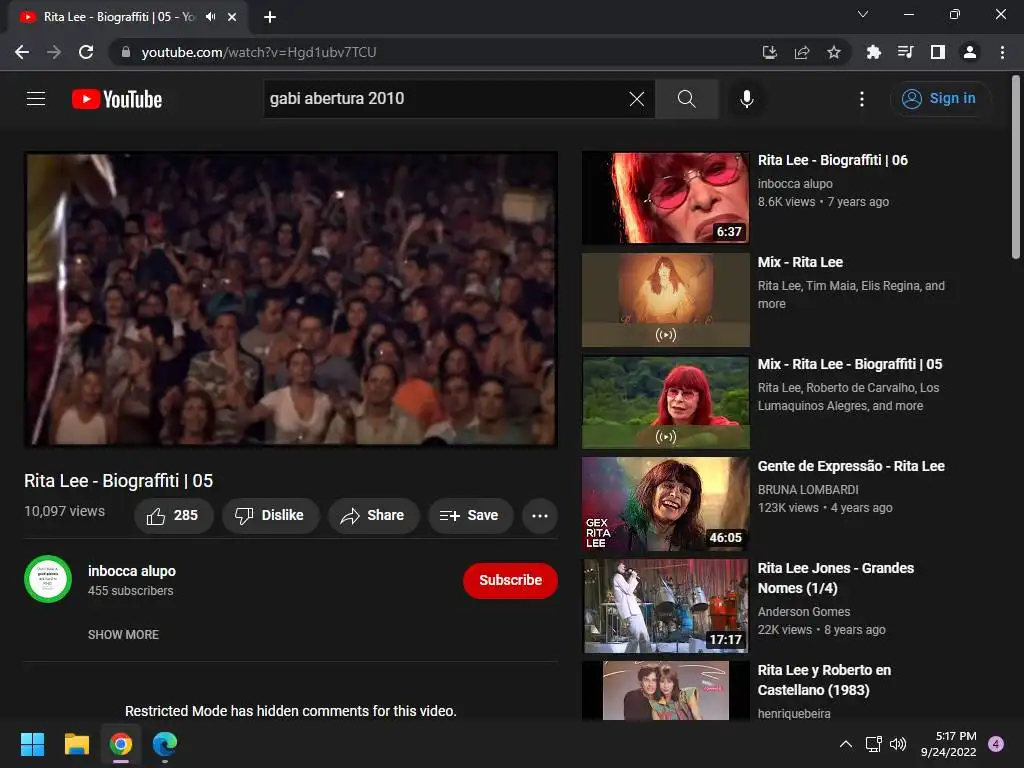Open Mix - Rita Lee thumbnail

pos(665,300)
